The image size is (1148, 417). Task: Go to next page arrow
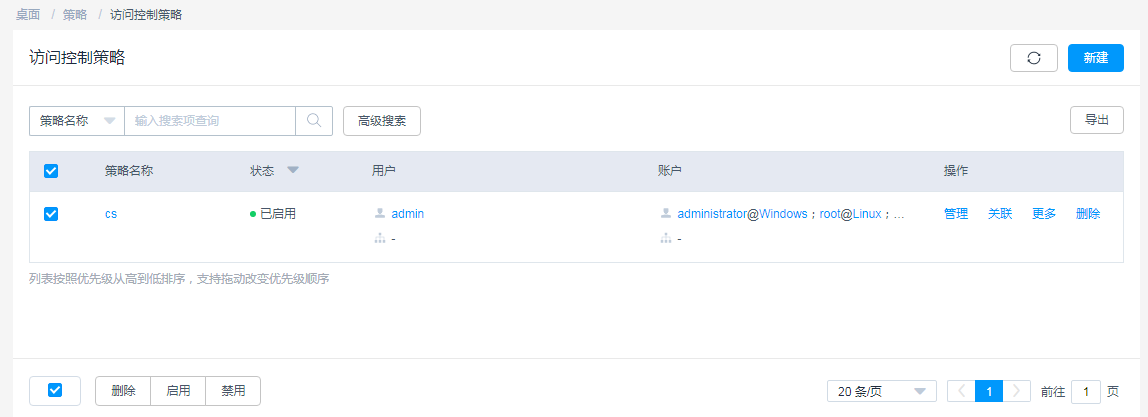click(1017, 391)
